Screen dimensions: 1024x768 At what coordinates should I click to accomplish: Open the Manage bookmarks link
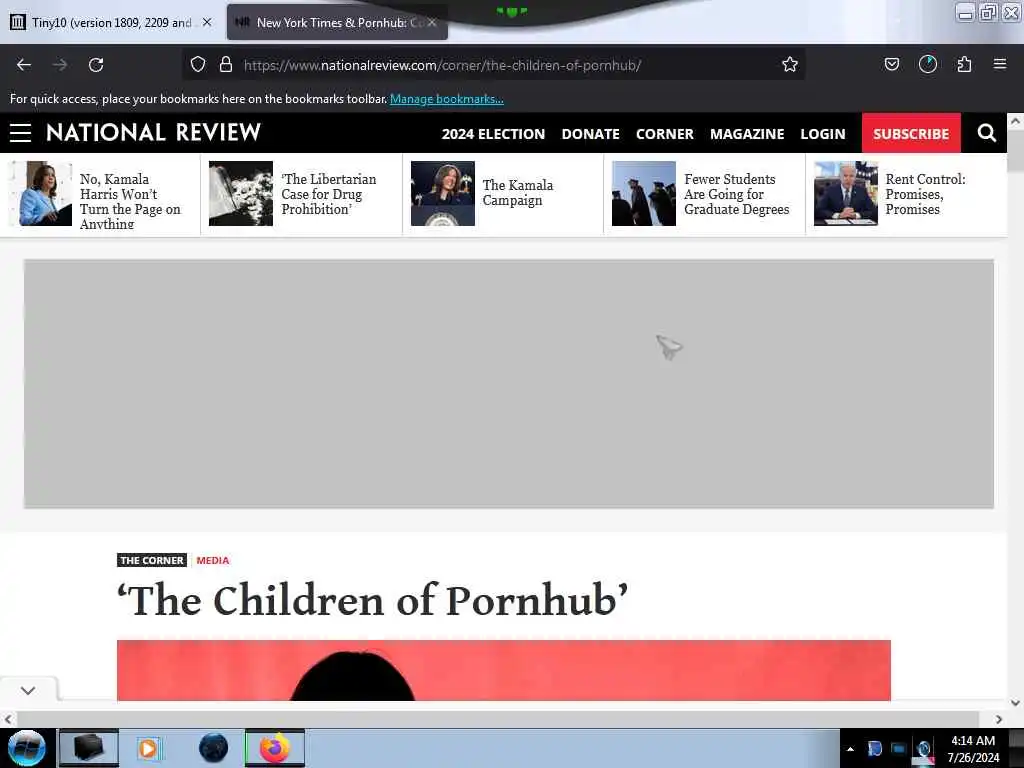pyautogui.click(x=447, y=99)
